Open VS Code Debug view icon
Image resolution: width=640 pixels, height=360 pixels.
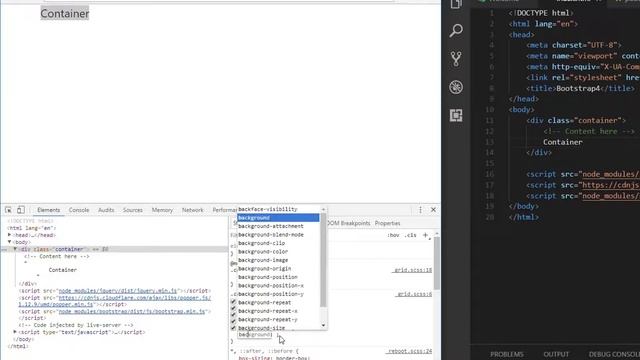456,87
